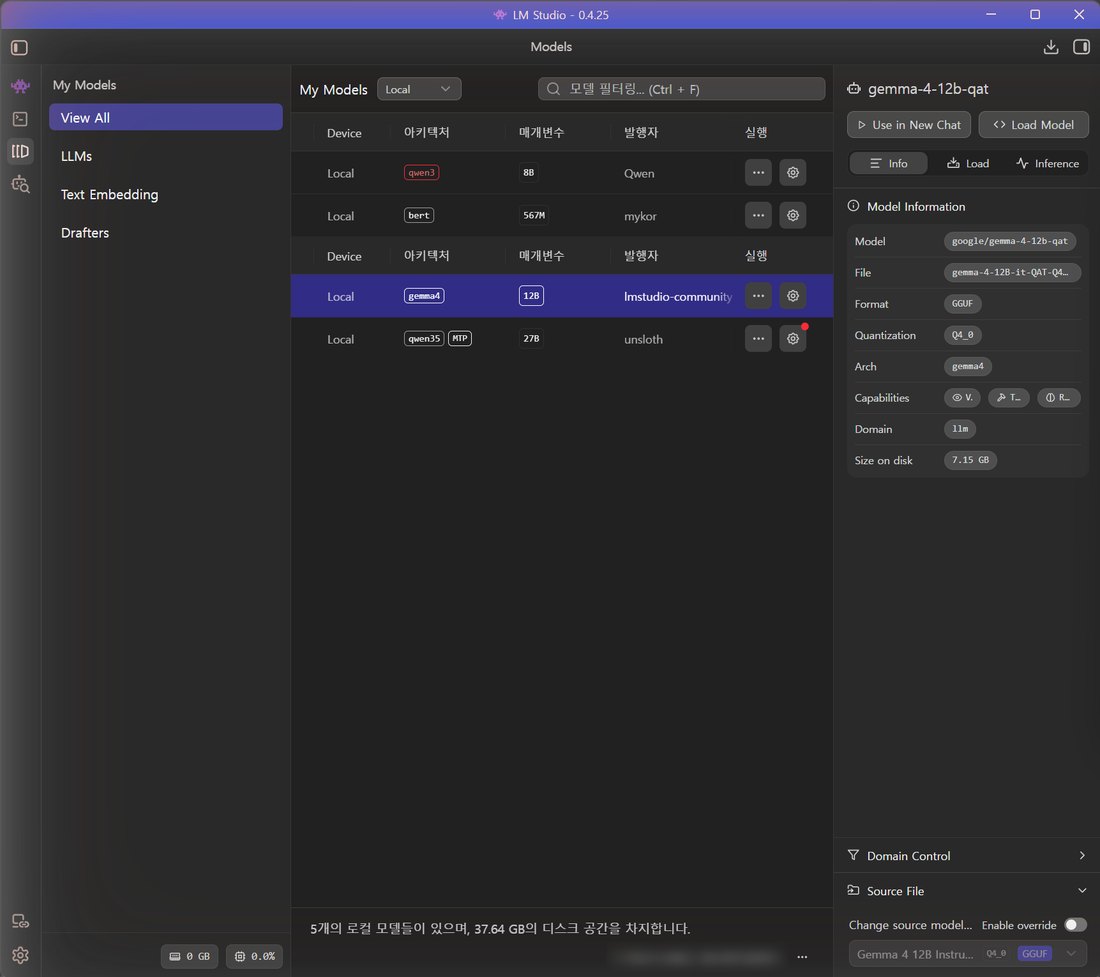Click the 7.15 GB size on disk value

(x=970, y=460)
